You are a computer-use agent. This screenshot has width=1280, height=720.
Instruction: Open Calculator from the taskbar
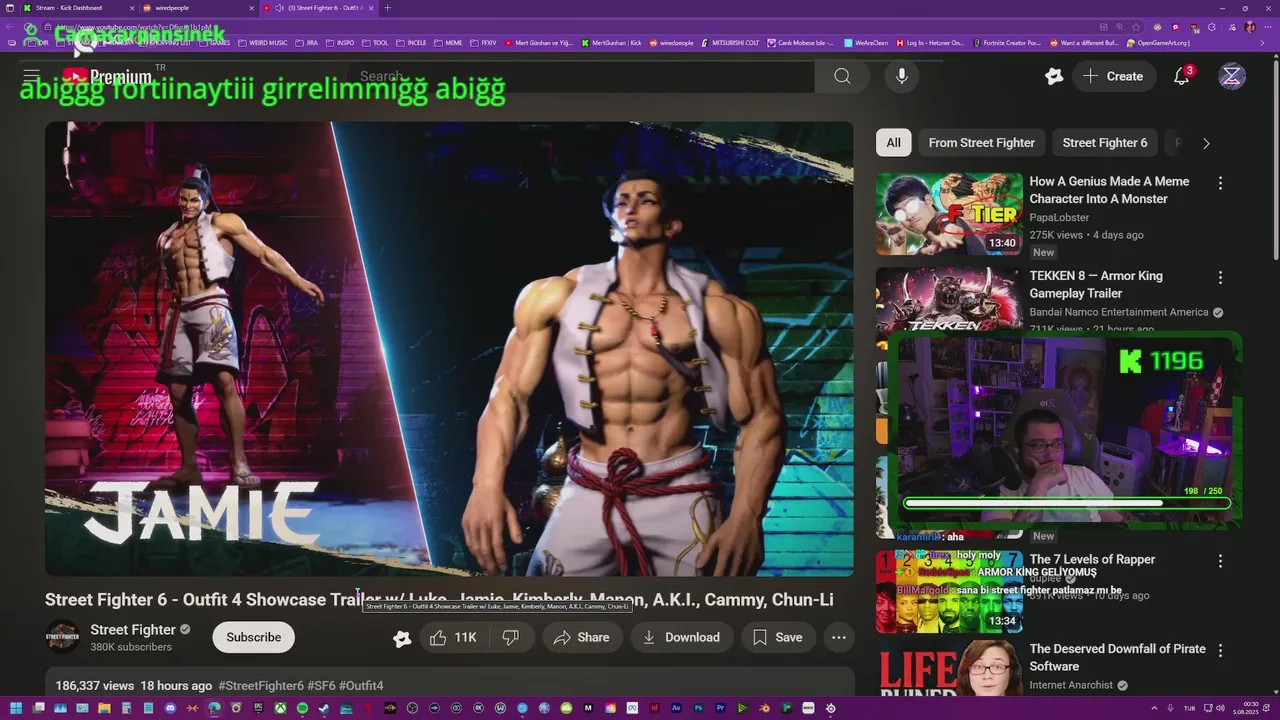(x=126, y=708)
